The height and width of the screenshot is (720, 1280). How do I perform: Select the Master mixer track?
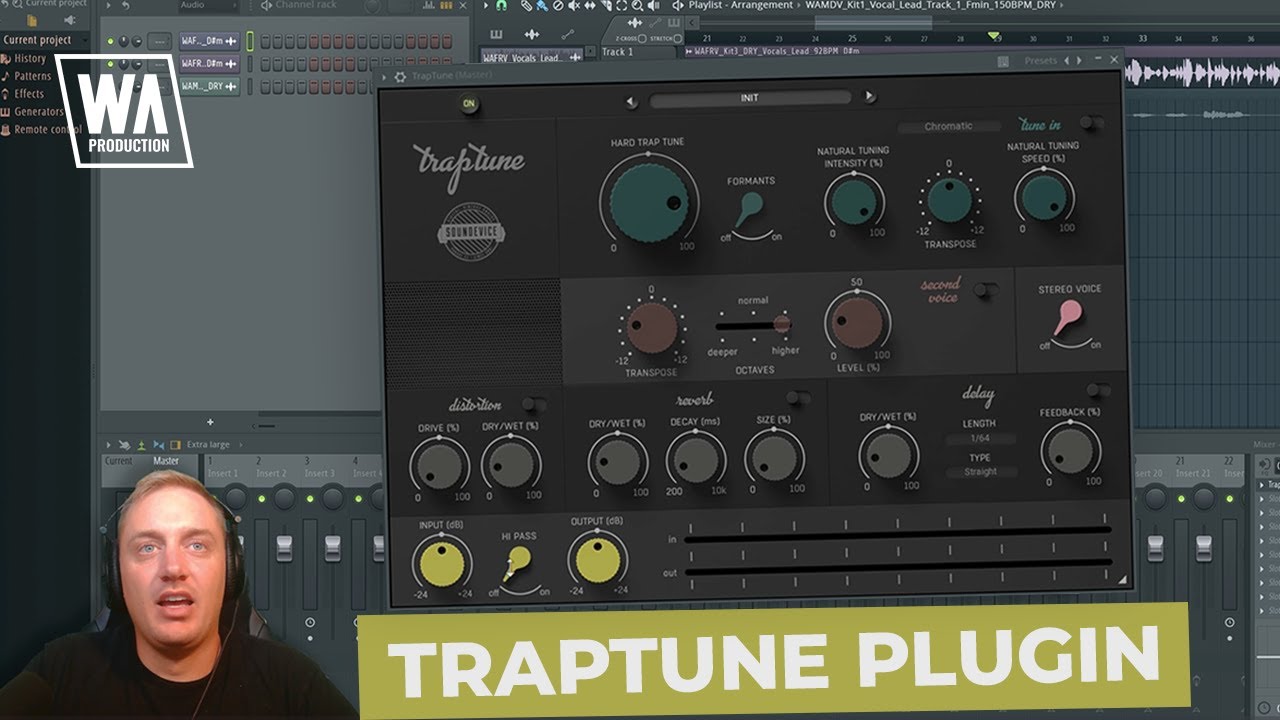coord(166,461)
